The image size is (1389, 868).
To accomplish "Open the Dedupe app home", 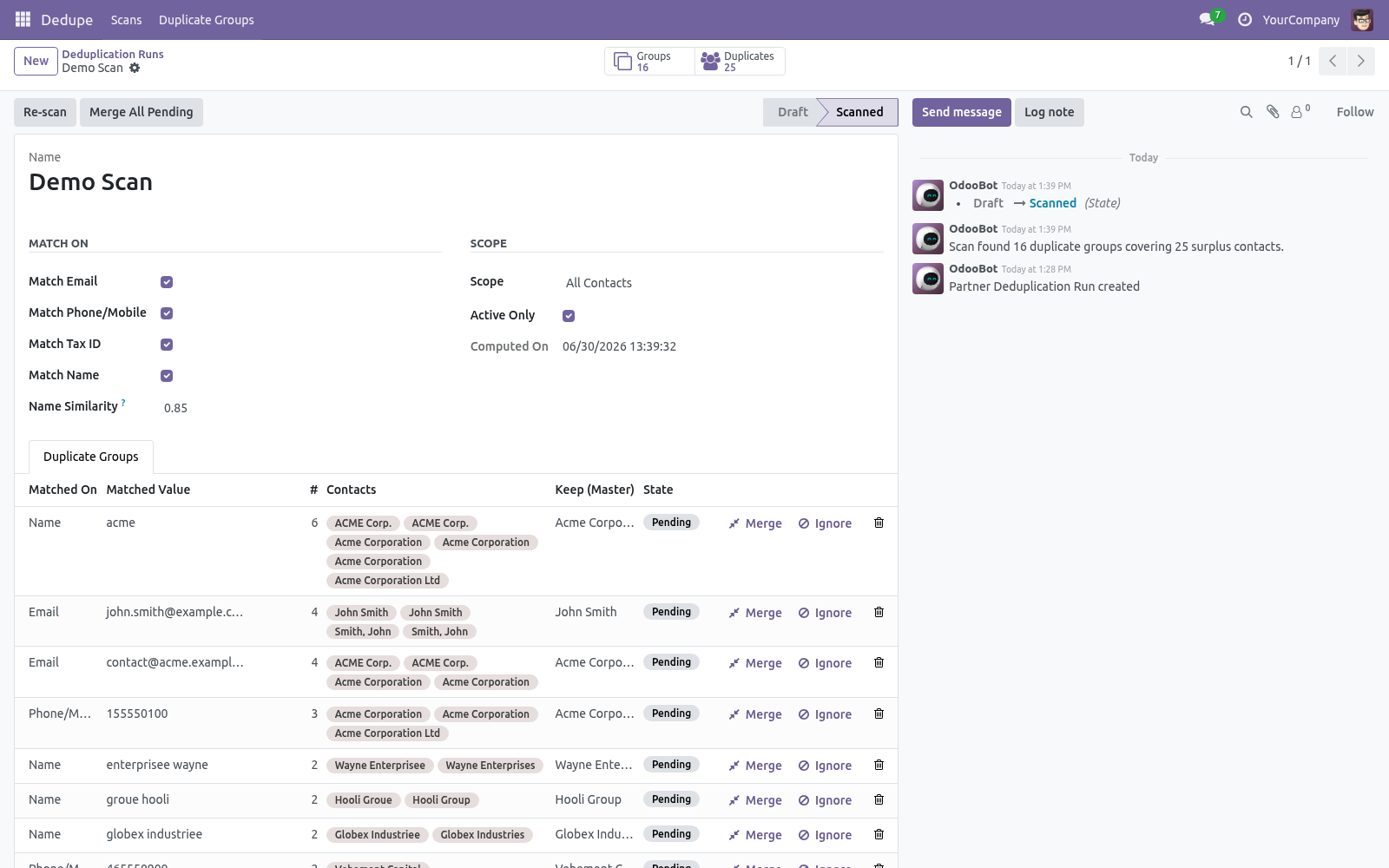I will [67, 20].
